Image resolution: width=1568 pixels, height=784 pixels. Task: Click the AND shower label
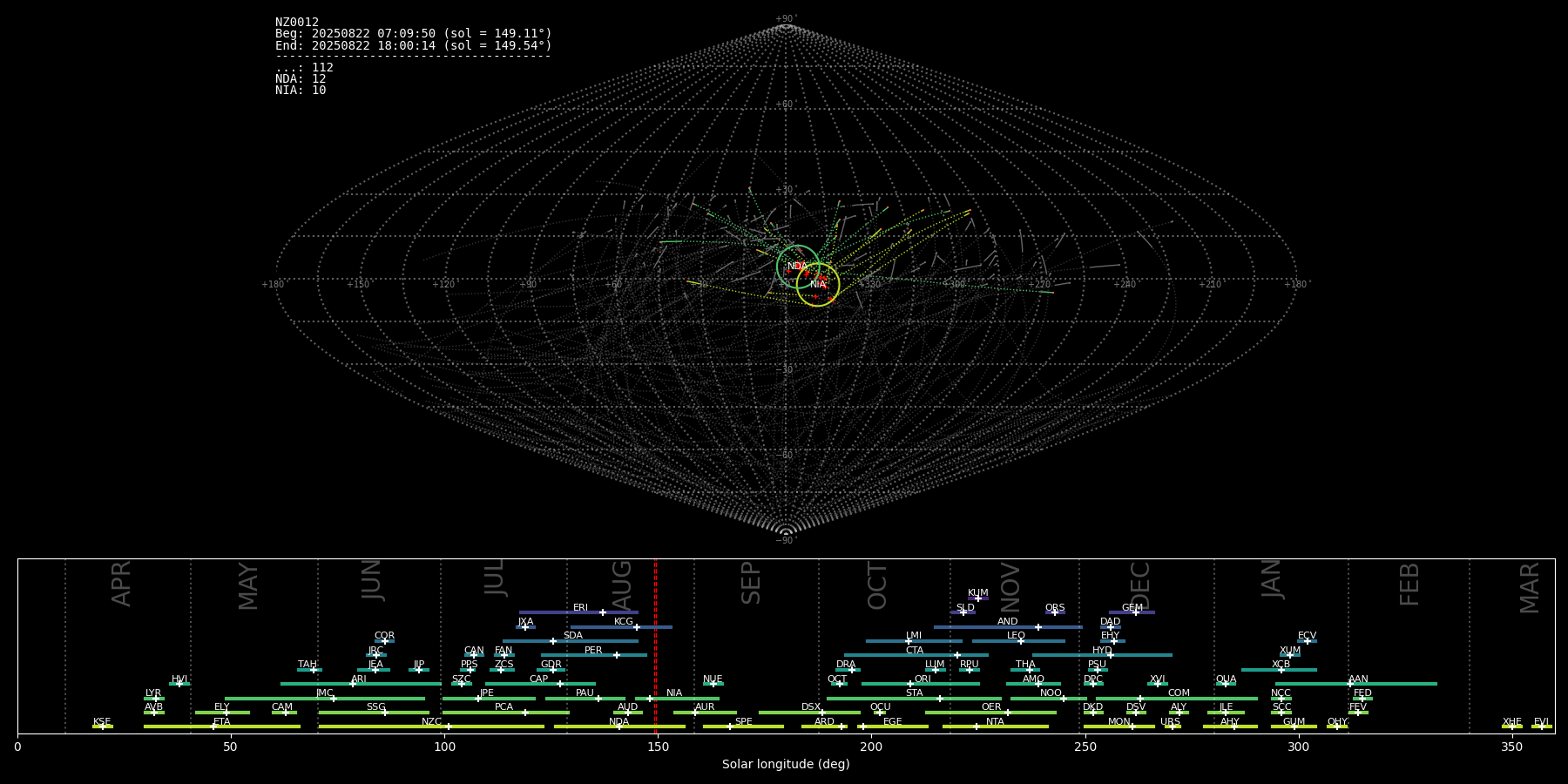(x=1007, y=622)
